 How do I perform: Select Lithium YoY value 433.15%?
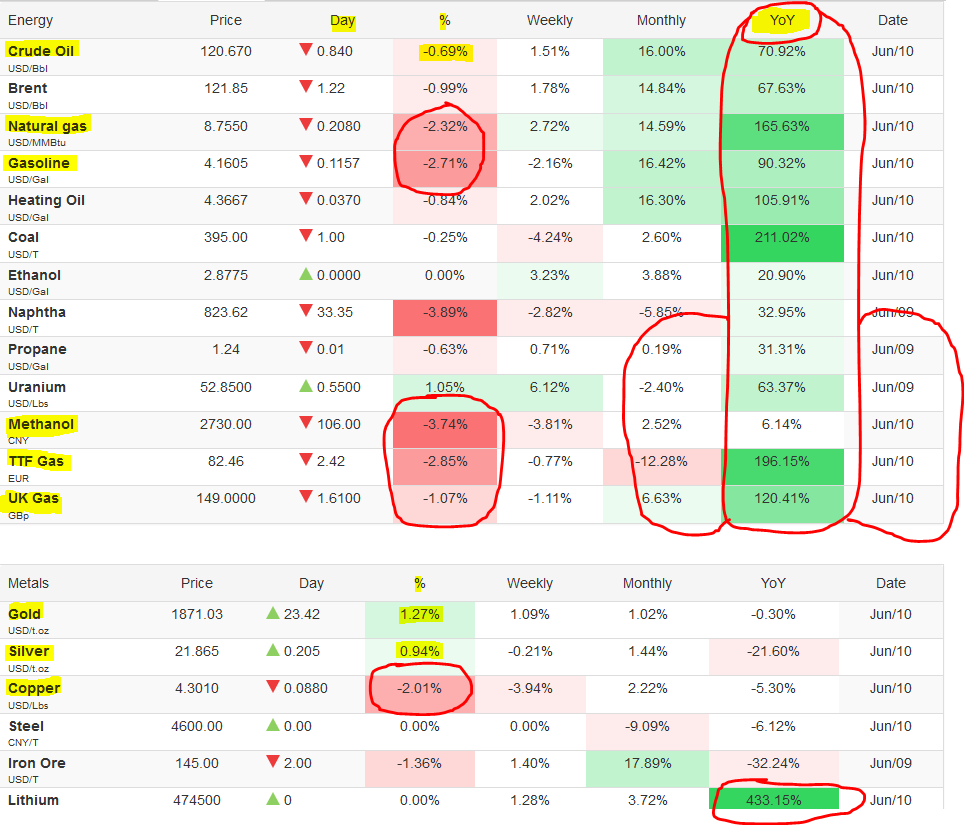pos(773,800)
